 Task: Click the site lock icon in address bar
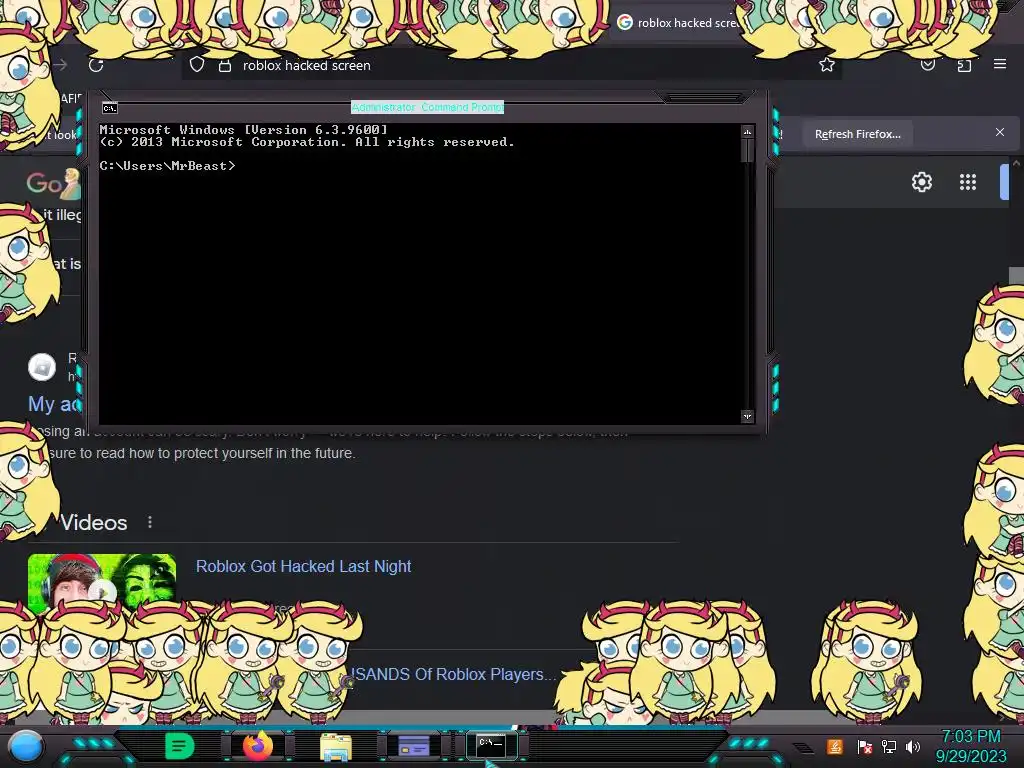pos(225,65)
